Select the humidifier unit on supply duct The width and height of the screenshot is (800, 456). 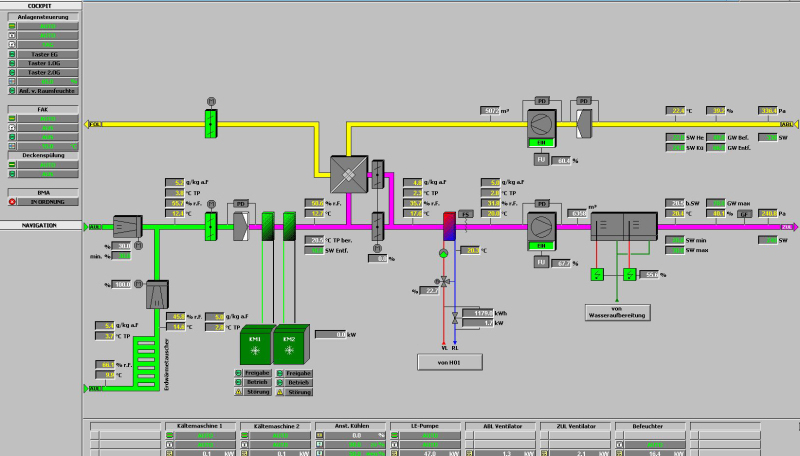(x=624, y=226)
